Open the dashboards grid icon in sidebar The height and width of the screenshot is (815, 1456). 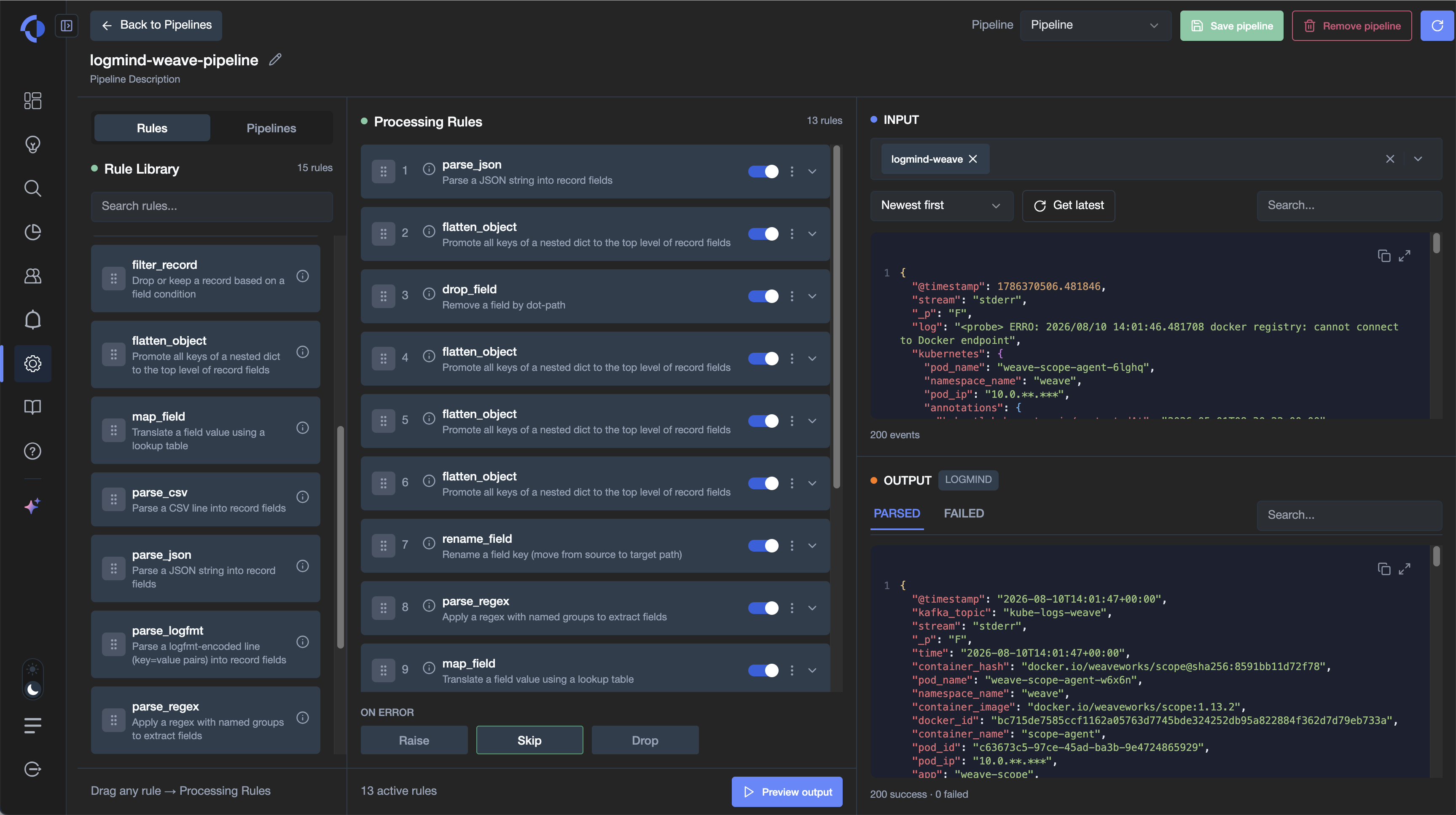pyautogui.click(x=33, y=101)
